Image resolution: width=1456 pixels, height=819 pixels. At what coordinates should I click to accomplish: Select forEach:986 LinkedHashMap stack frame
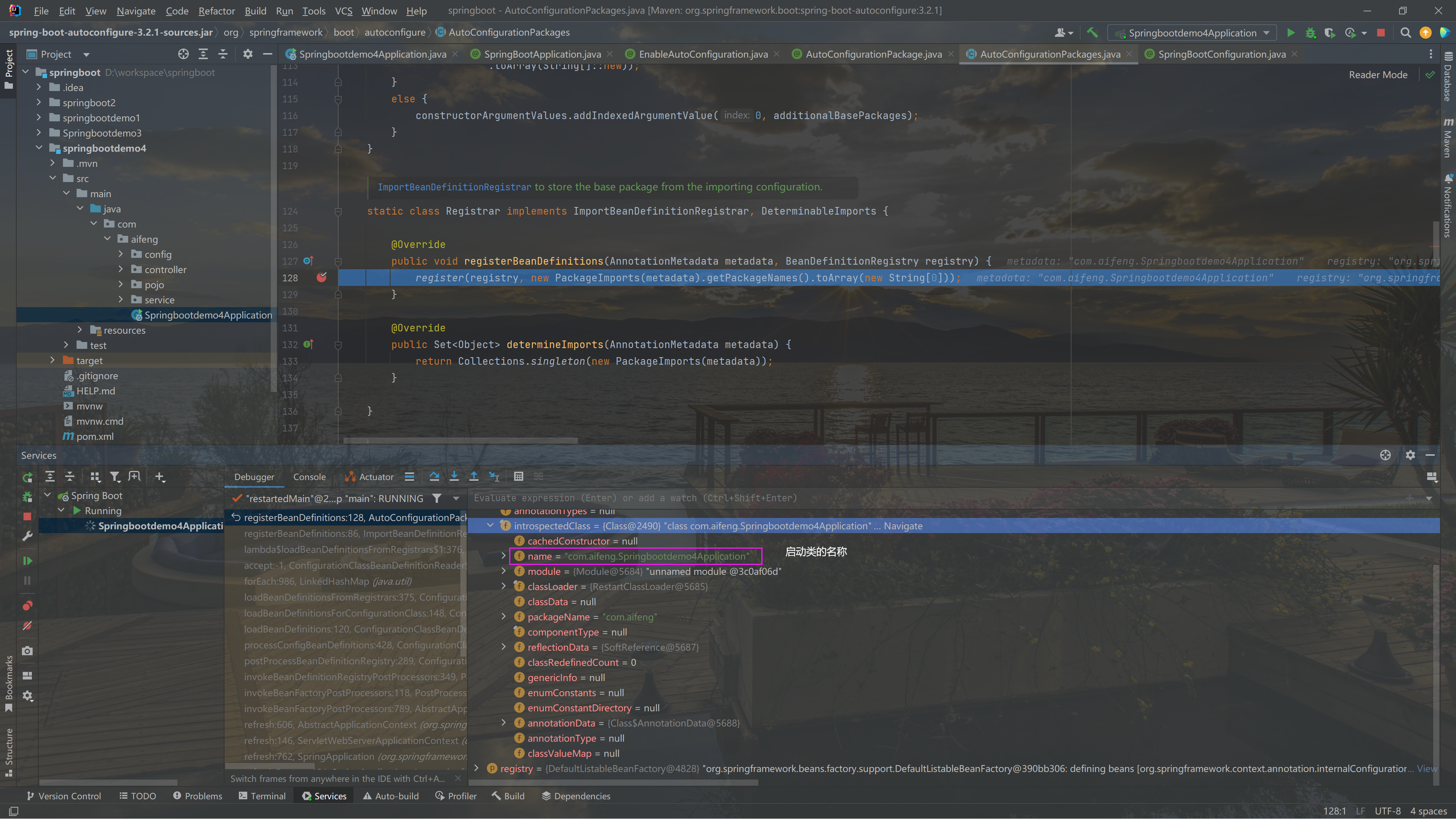pos(327,581)
